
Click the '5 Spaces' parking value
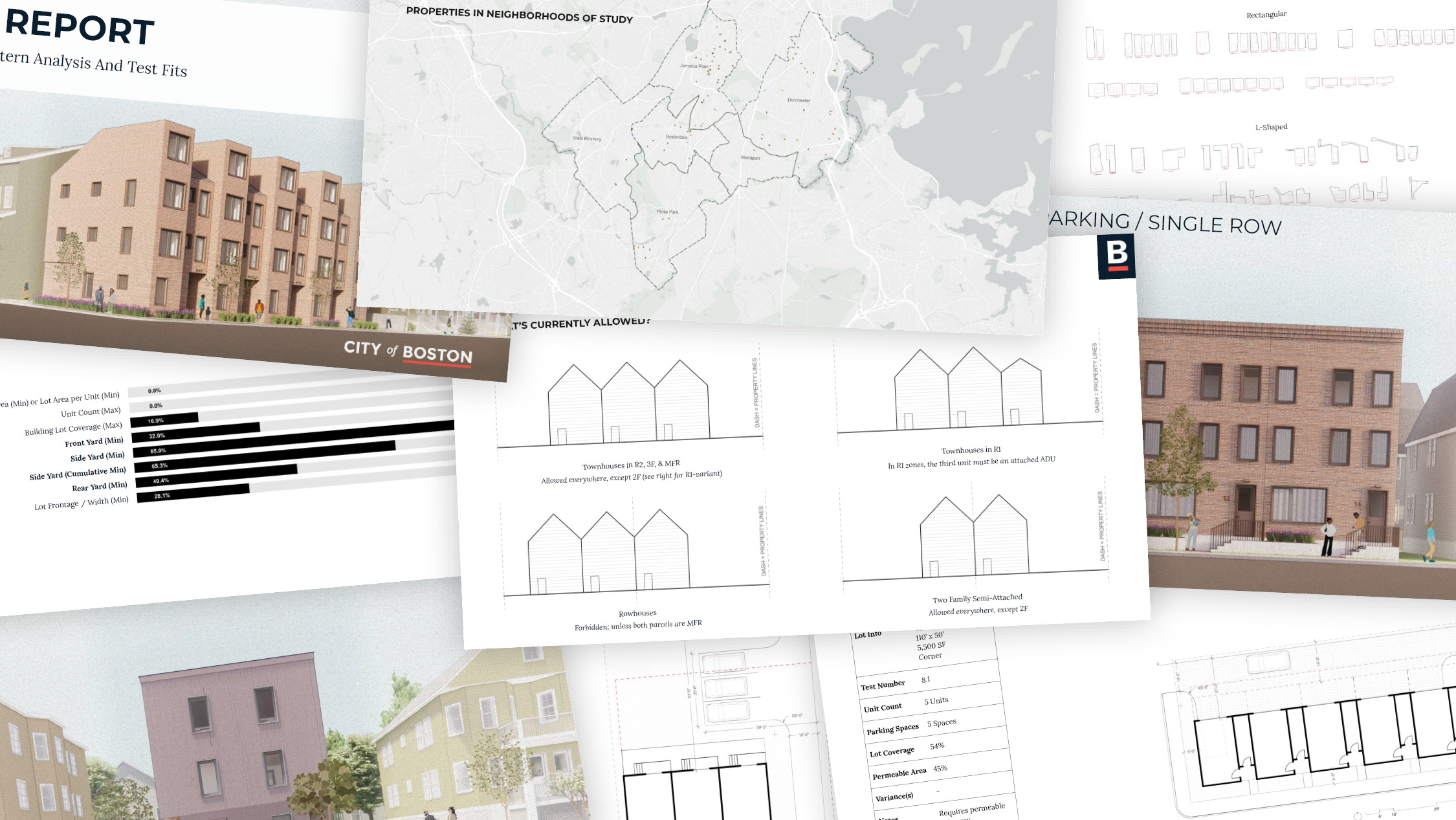(942, 723)
